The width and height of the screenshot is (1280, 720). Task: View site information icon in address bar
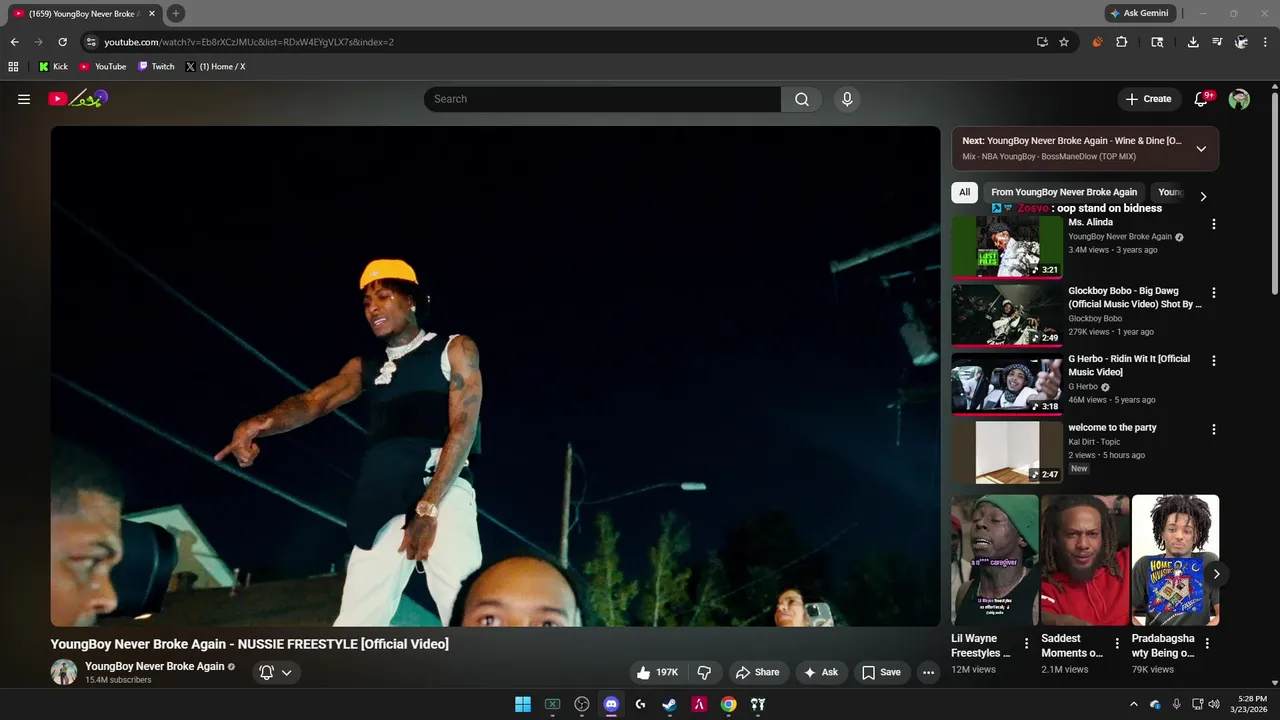[91, 42]
